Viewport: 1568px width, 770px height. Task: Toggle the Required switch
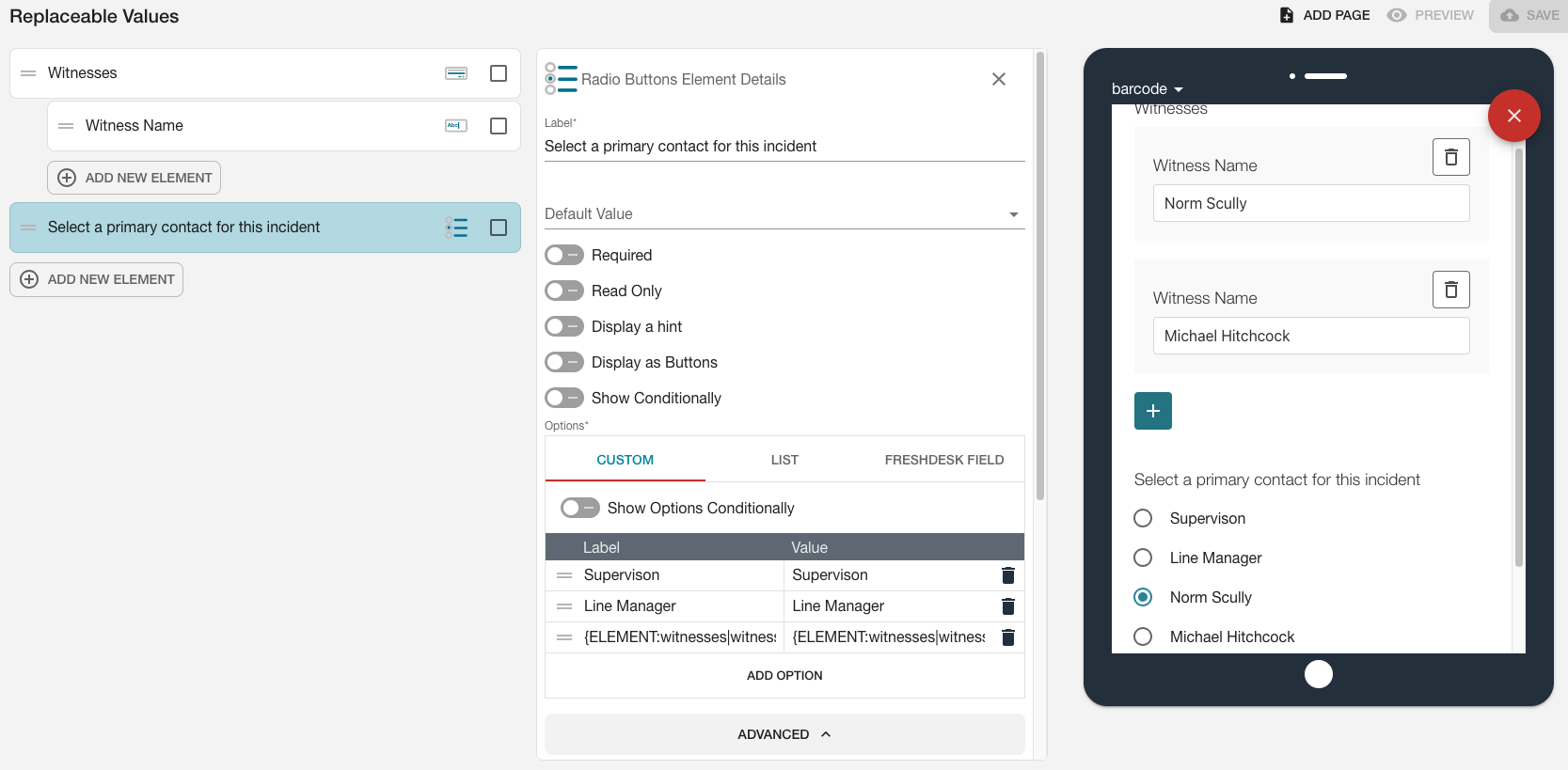[564, 255]
